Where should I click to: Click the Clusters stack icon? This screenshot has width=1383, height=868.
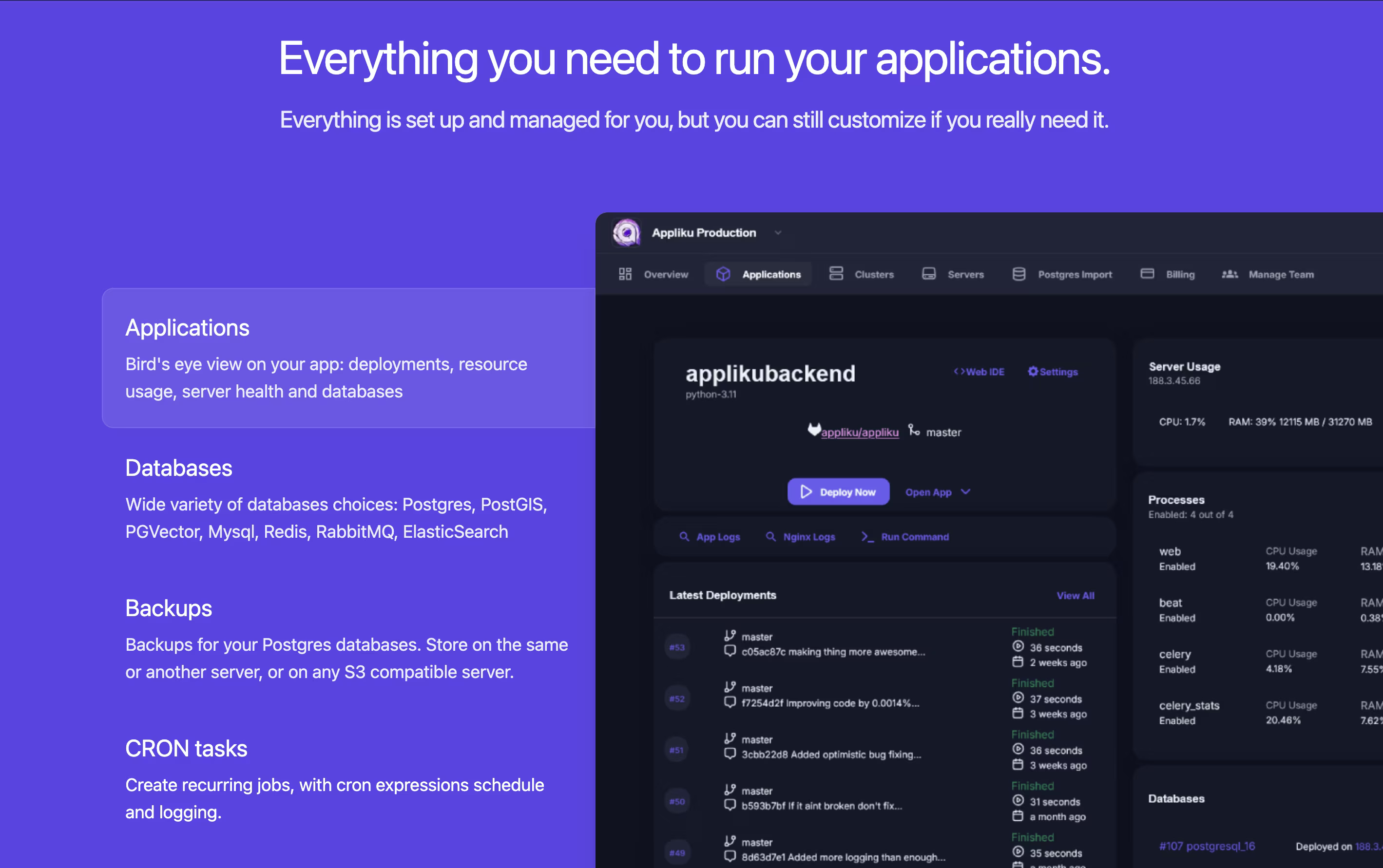836,273
